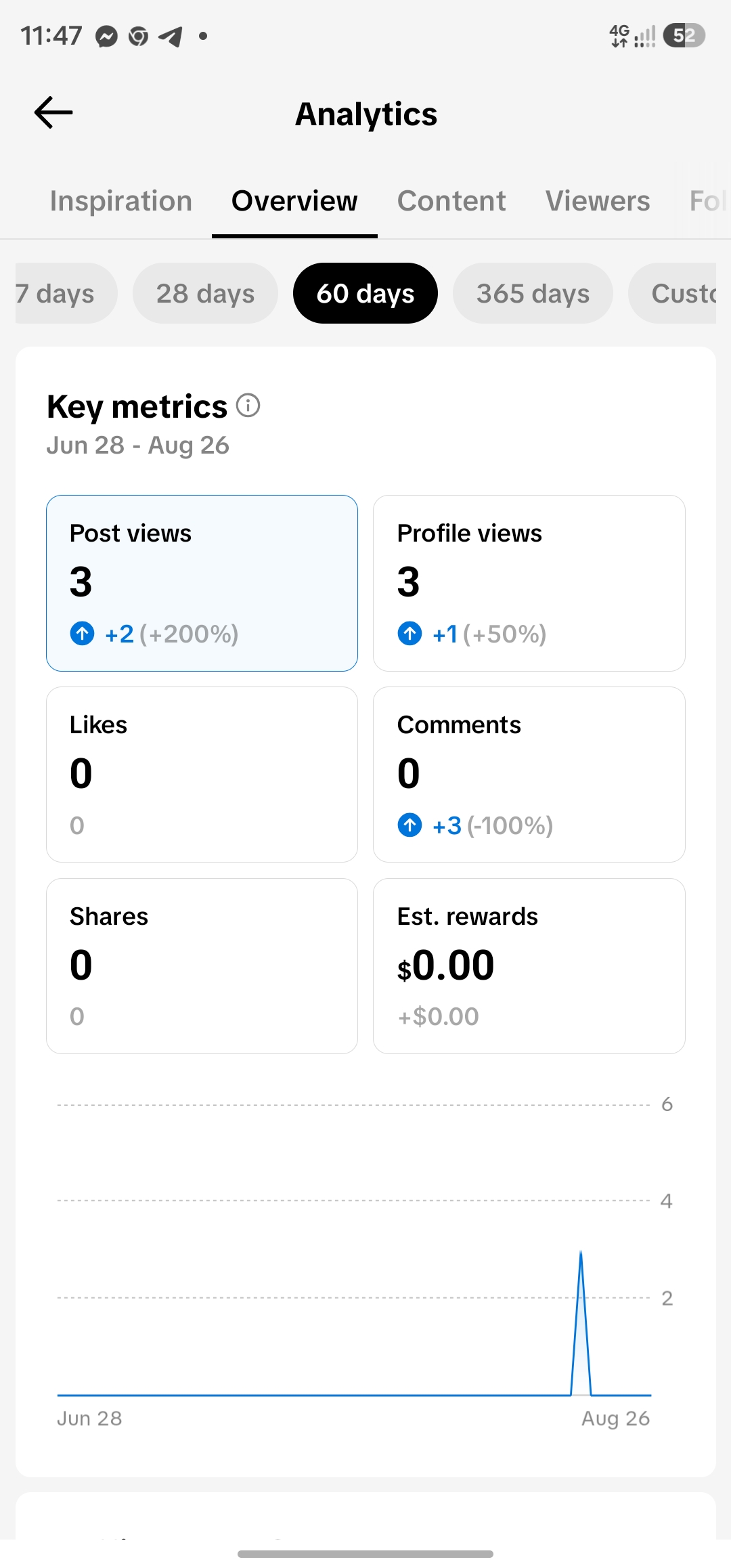Open the Key metrics info icon
Viewport: 731px width, 1568px height.
(248, 406)
